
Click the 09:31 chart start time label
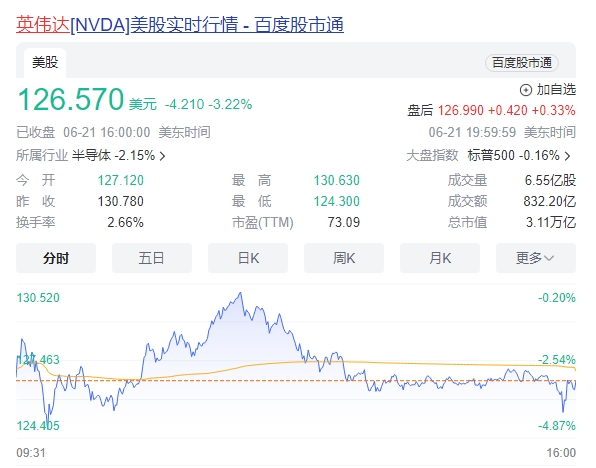pos(31,453)
